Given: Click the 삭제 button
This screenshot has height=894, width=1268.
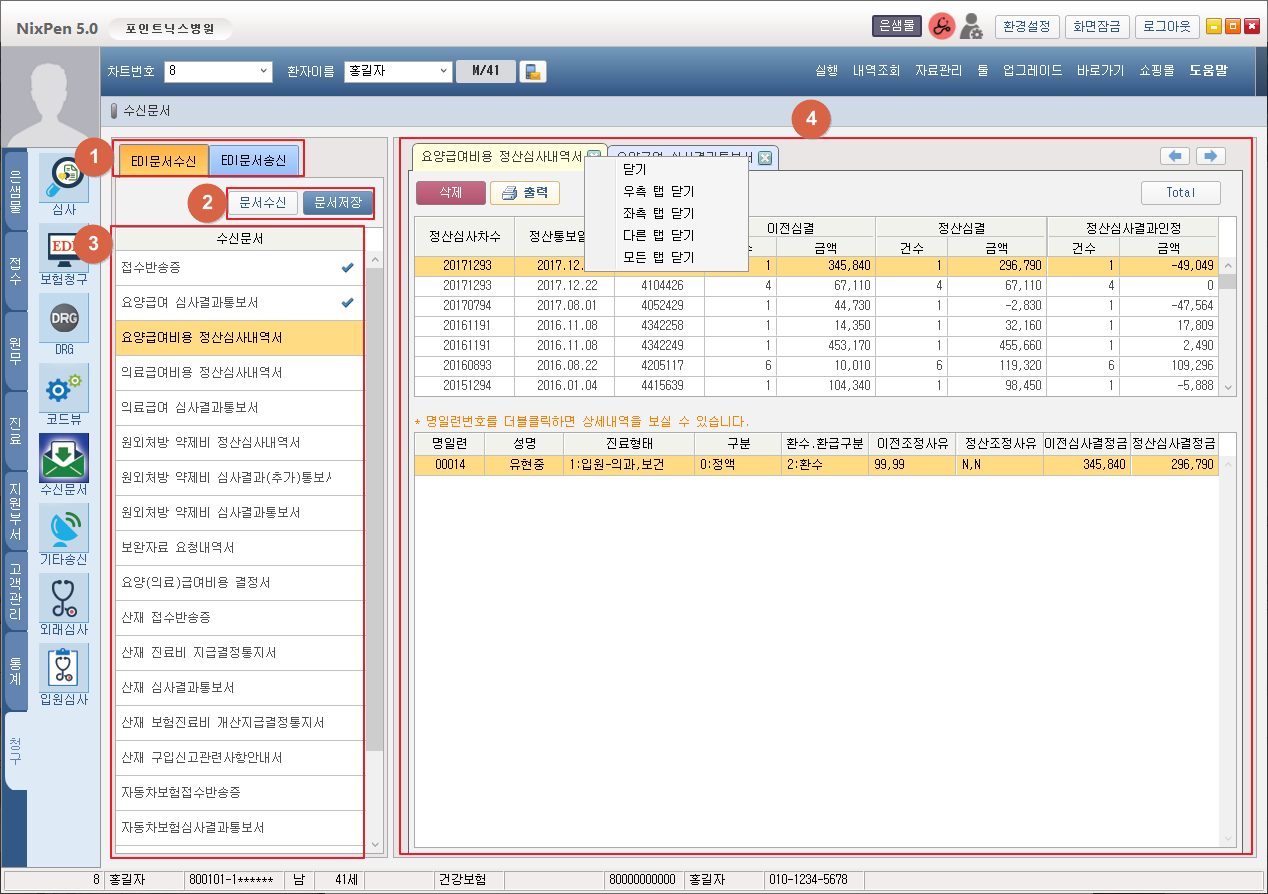Looking at the screenshot, I should click(450, 193).
